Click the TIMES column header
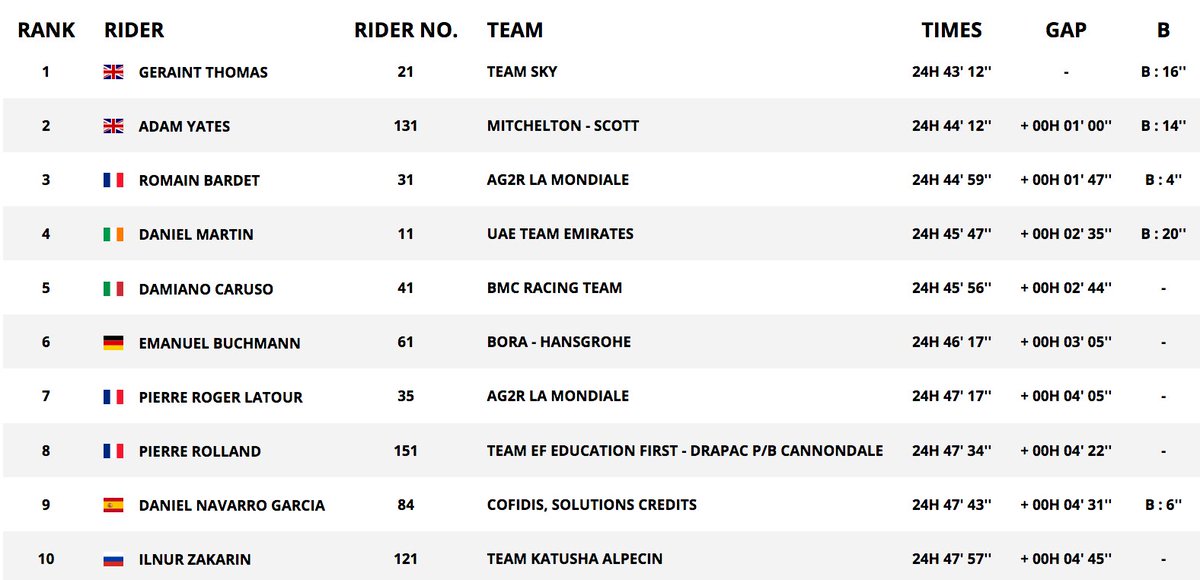Screen dimensions: 1200x580 (x=952, y=30)
